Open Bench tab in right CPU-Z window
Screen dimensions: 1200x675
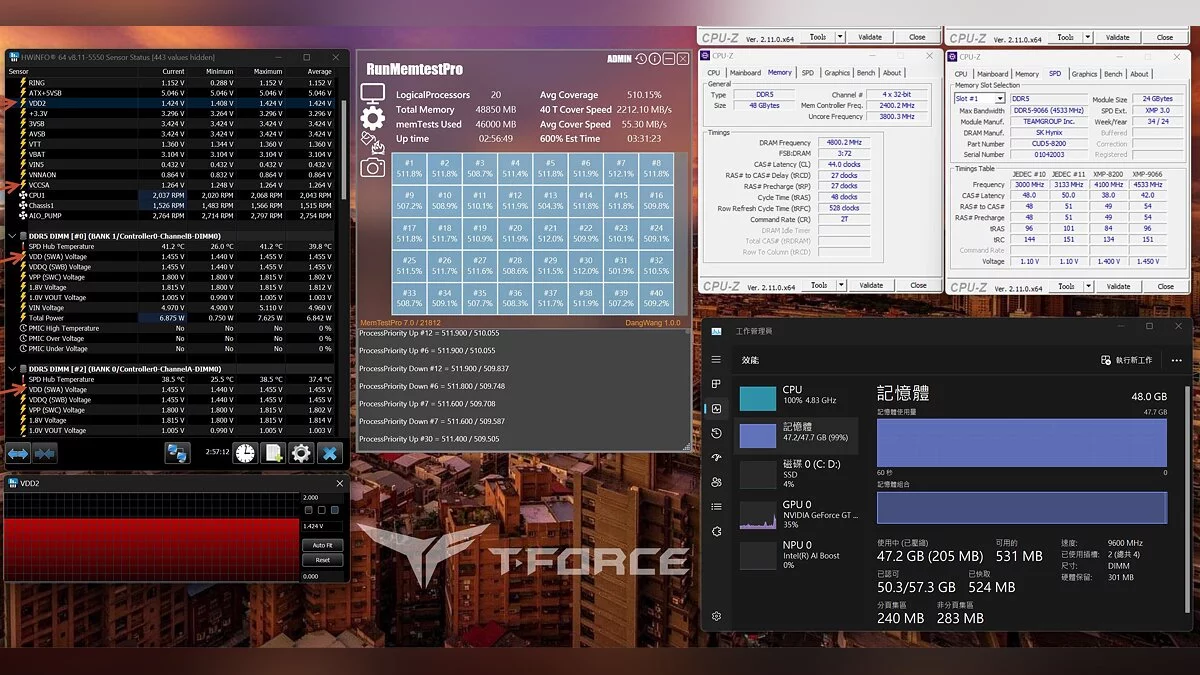pyautogui.click(x=1113, y=74)
